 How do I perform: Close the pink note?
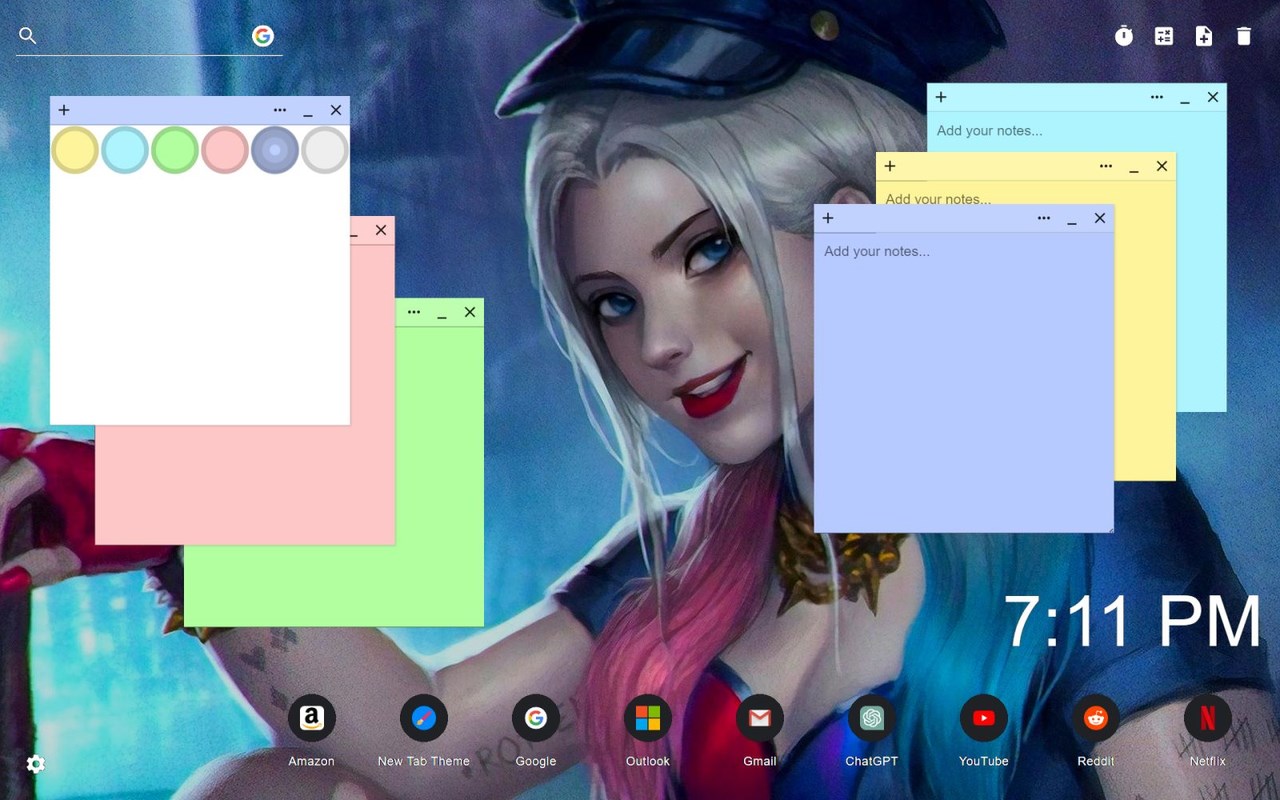pos(381,230)
